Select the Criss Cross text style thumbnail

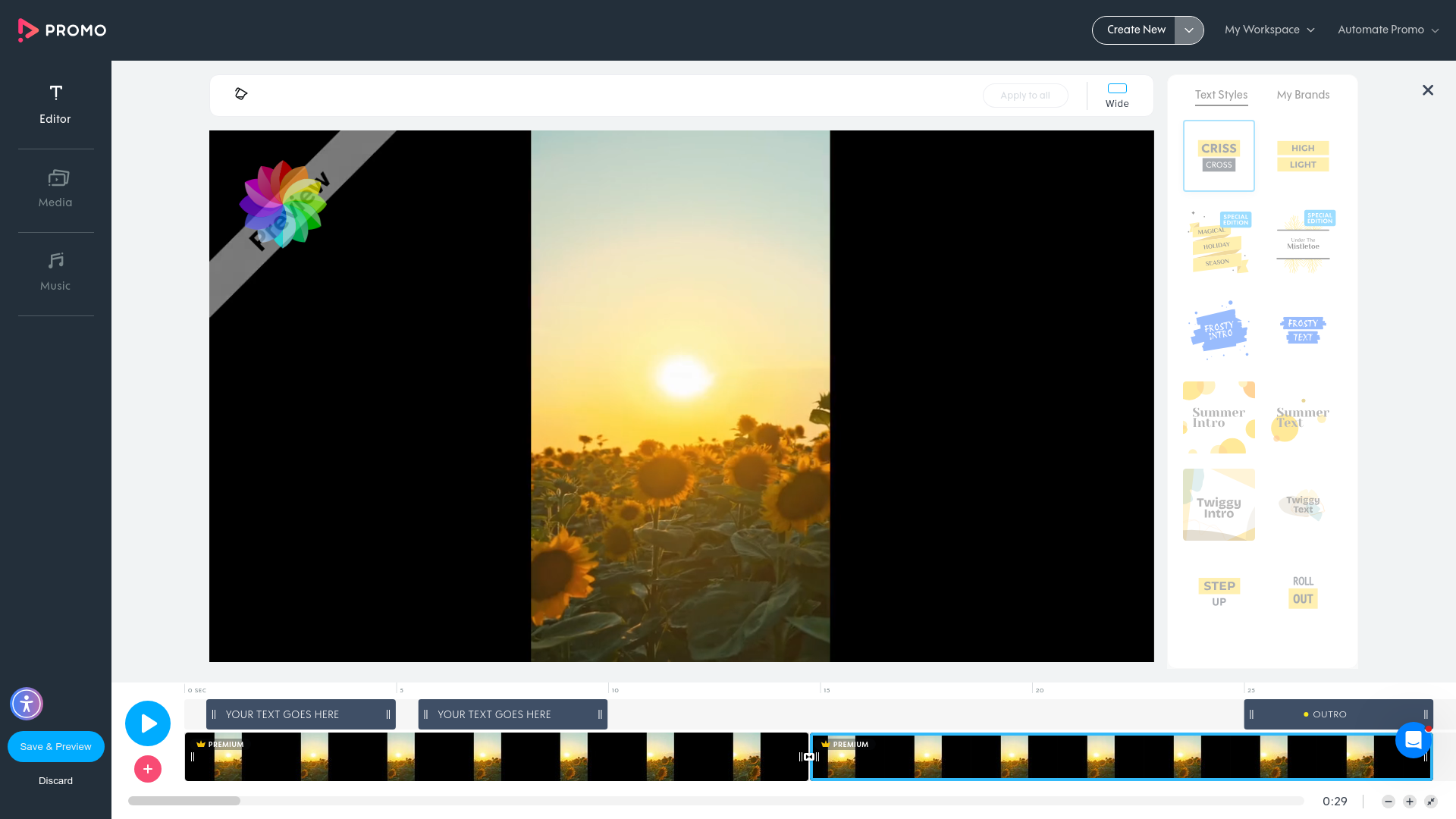coord(1219,155)
